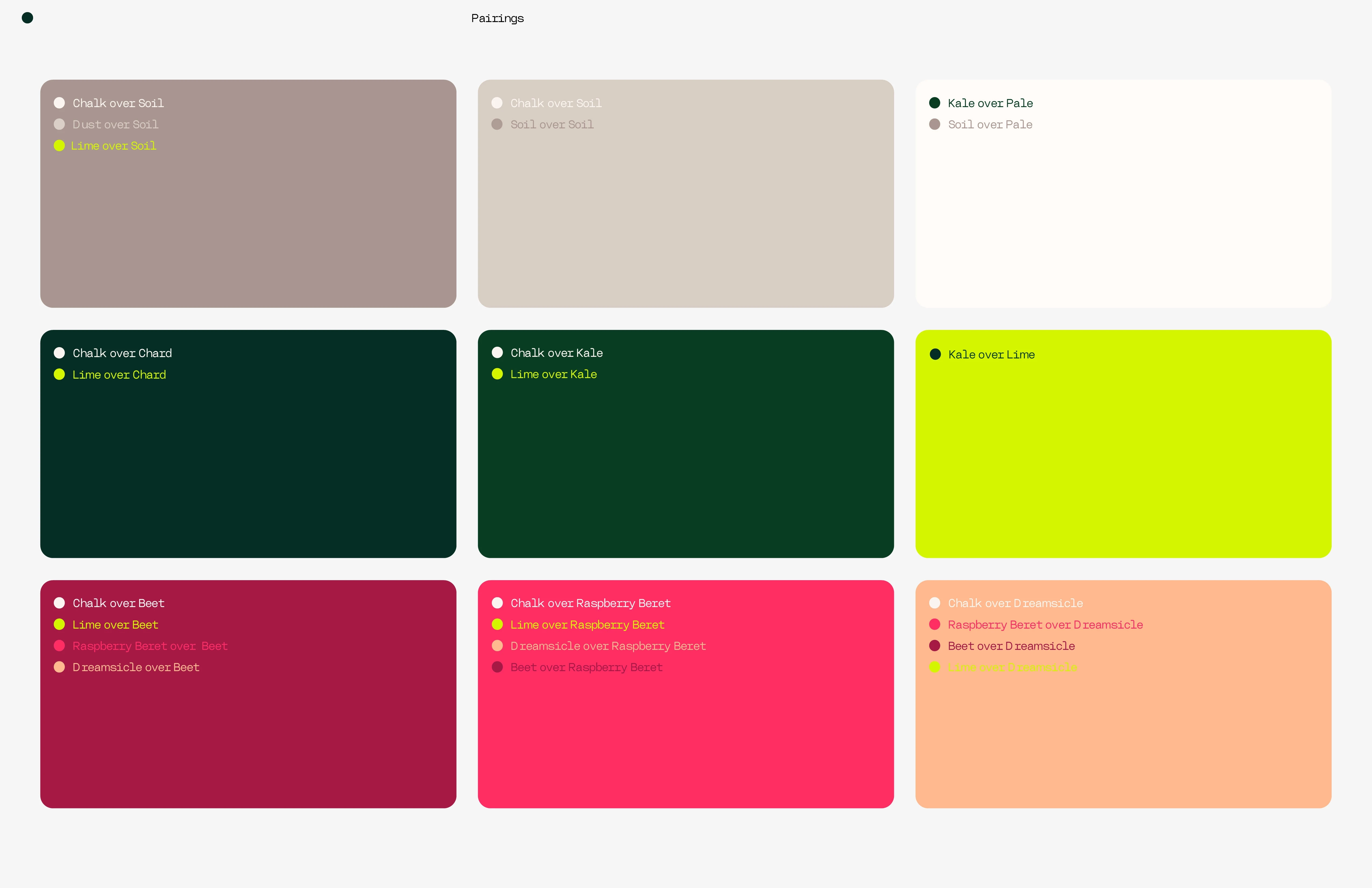This screenshot has width=1372, height=888.
Task: Click the dark dot beside Kale over Lime
Action: pos(935,355)
